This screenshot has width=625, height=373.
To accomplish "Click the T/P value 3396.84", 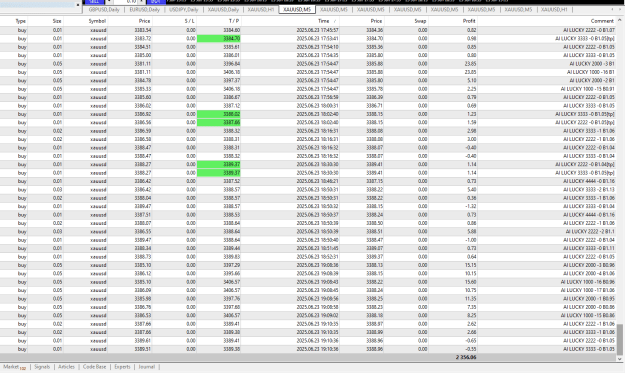I will (x=232, y=64).
